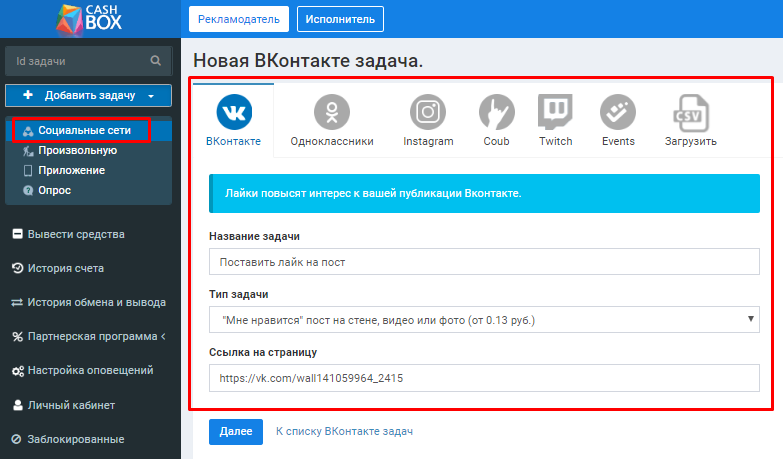Screen dimensions: 783x459
Task: Switch to the Исполнитель tab
Action: click(340, 19)
